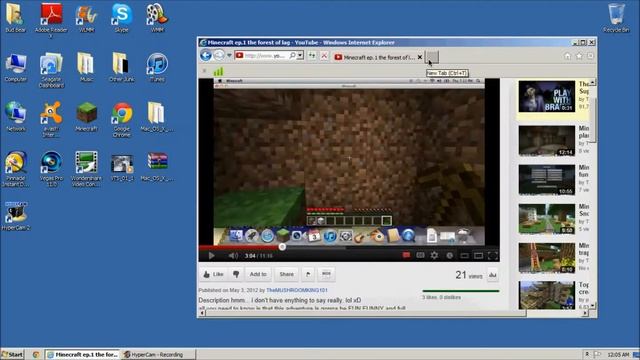Viewport: 640px width, 360px height.
Task: Play the YouTube video
Action: (211, 256)
